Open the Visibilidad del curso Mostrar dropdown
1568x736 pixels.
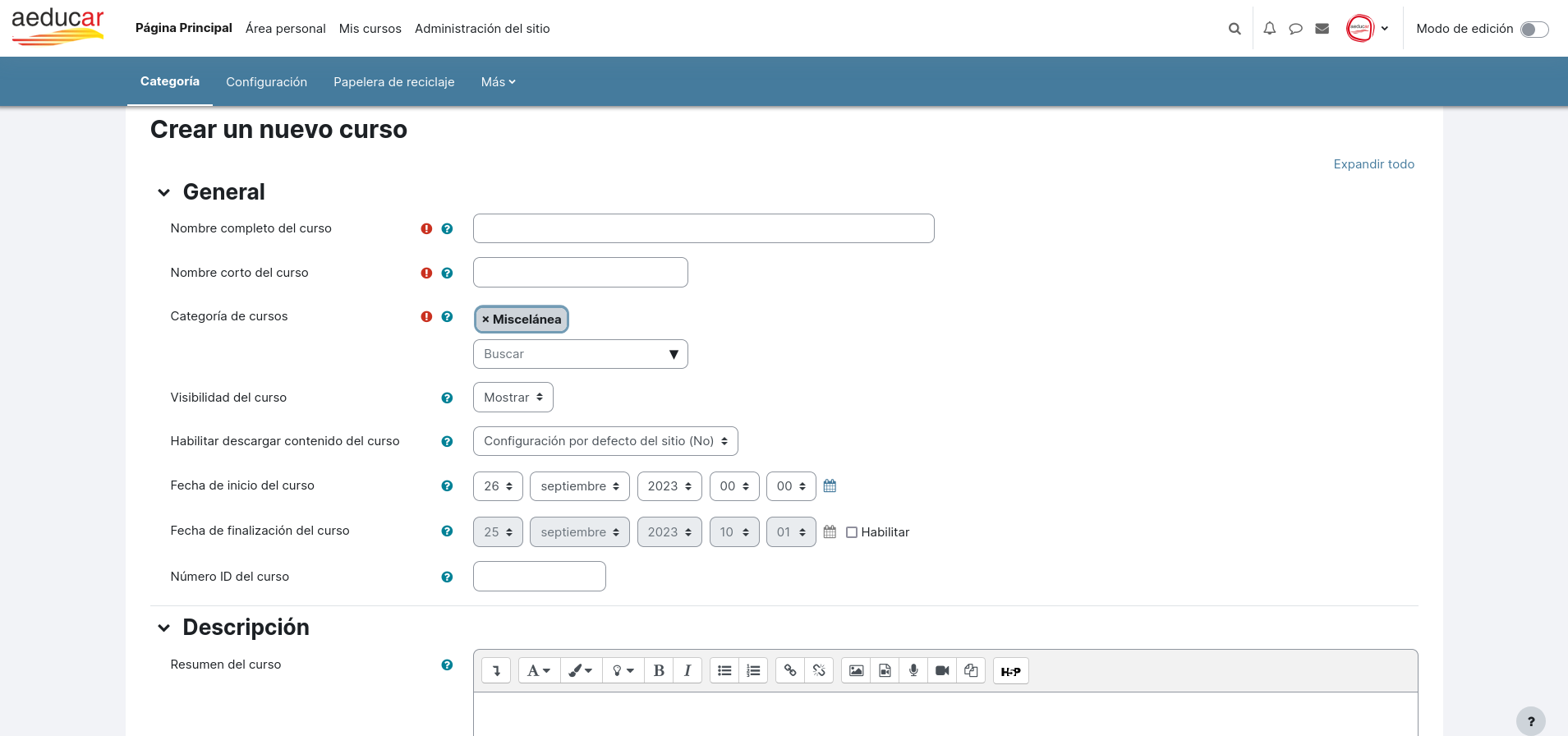(513, 398)
